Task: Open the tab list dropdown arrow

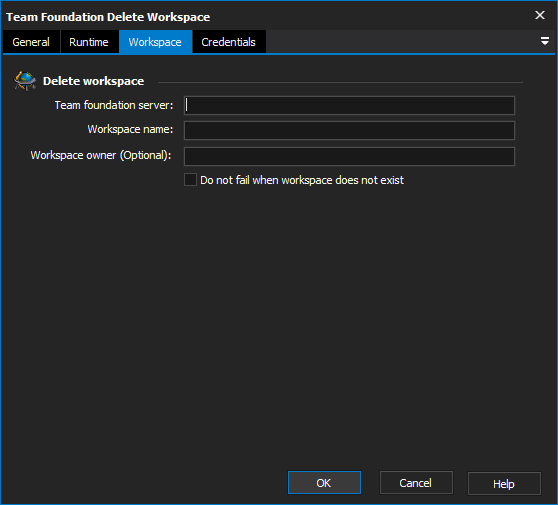Action: [x=544, y=41]
